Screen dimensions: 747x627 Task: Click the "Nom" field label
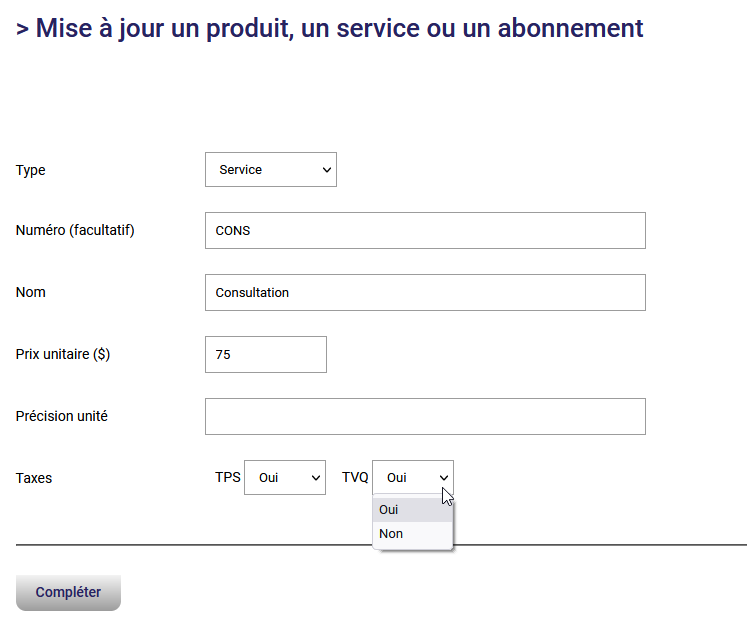(x=31, y=293)
